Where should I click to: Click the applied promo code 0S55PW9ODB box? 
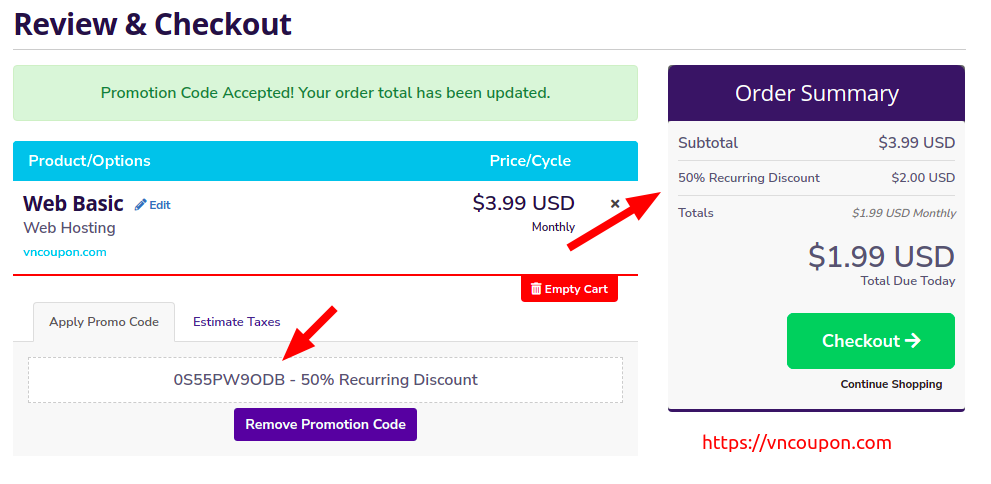click(x=325, y=380)
